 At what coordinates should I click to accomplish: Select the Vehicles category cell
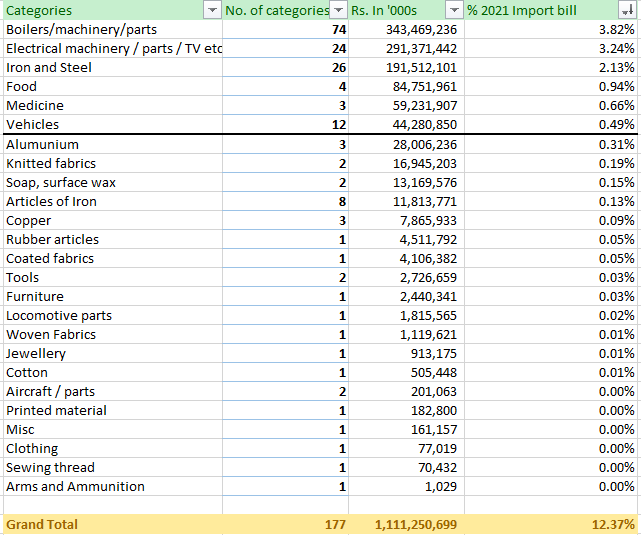tap(113, 124)
